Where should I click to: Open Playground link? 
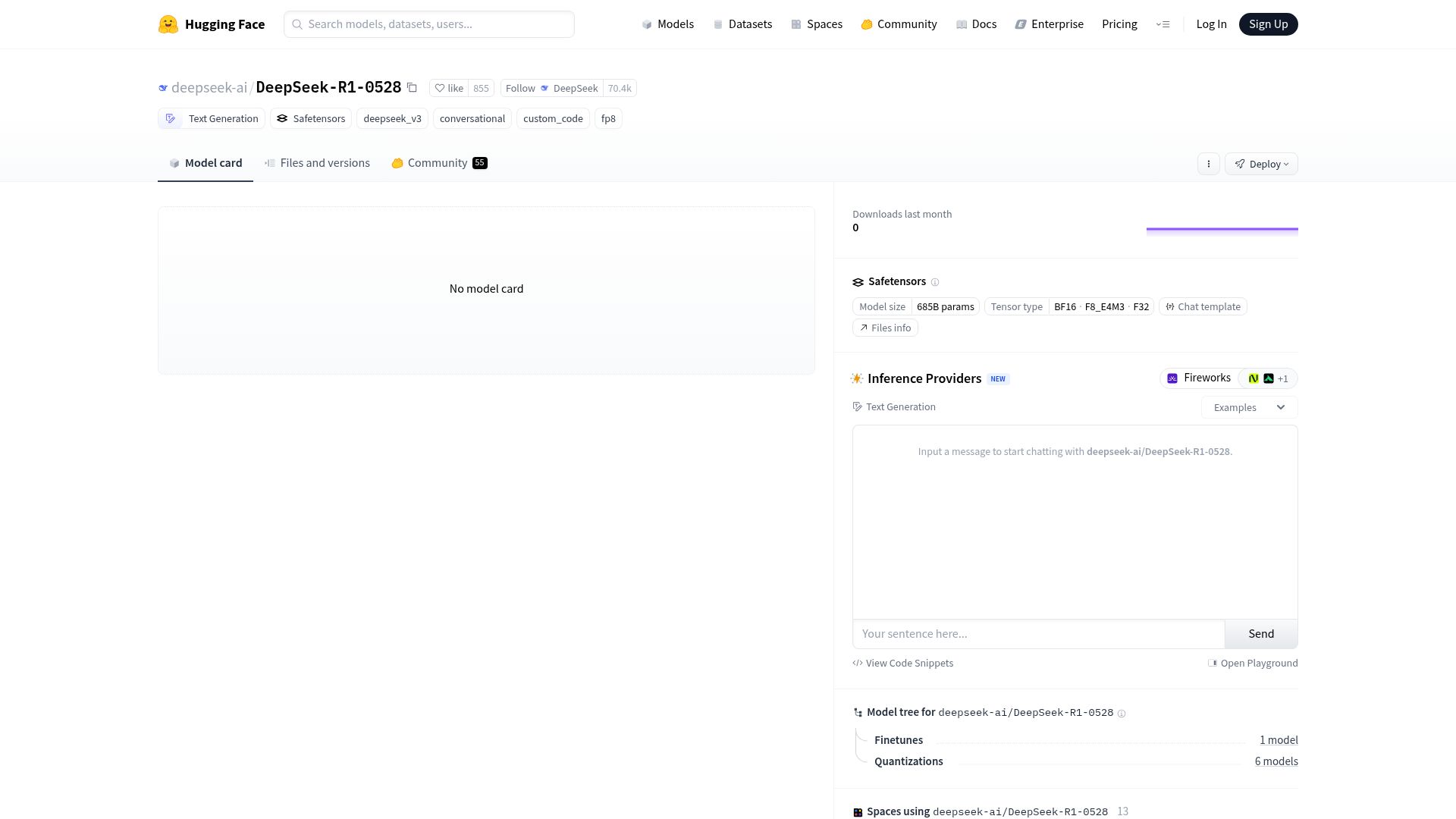(1253, 664)
